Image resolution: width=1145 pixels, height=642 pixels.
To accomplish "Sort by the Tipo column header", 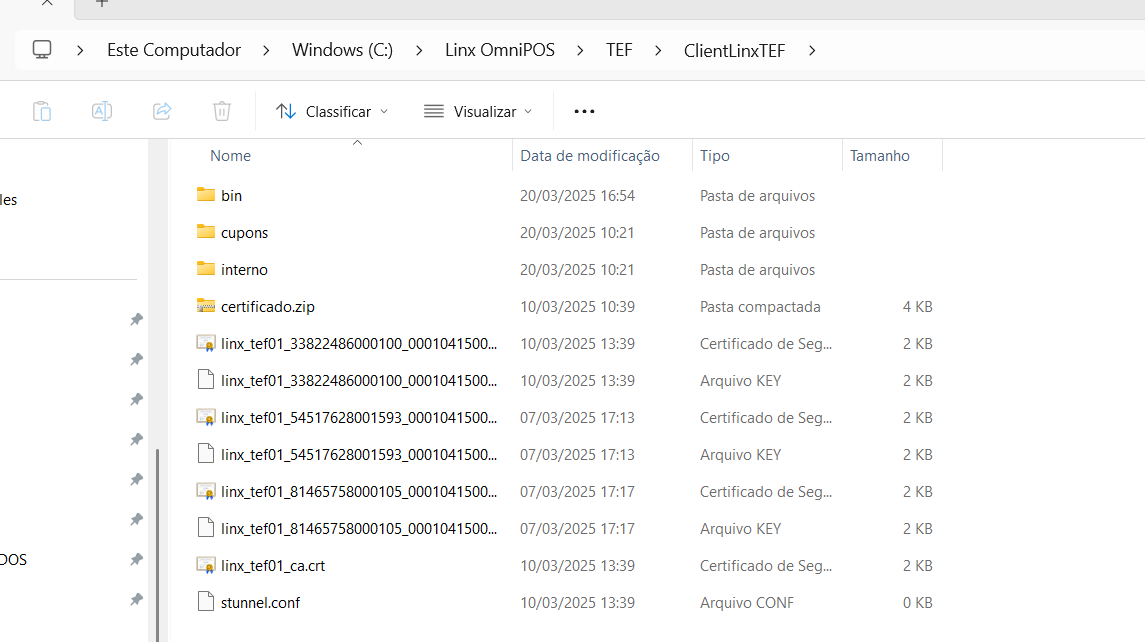I will tap(715, 156).
